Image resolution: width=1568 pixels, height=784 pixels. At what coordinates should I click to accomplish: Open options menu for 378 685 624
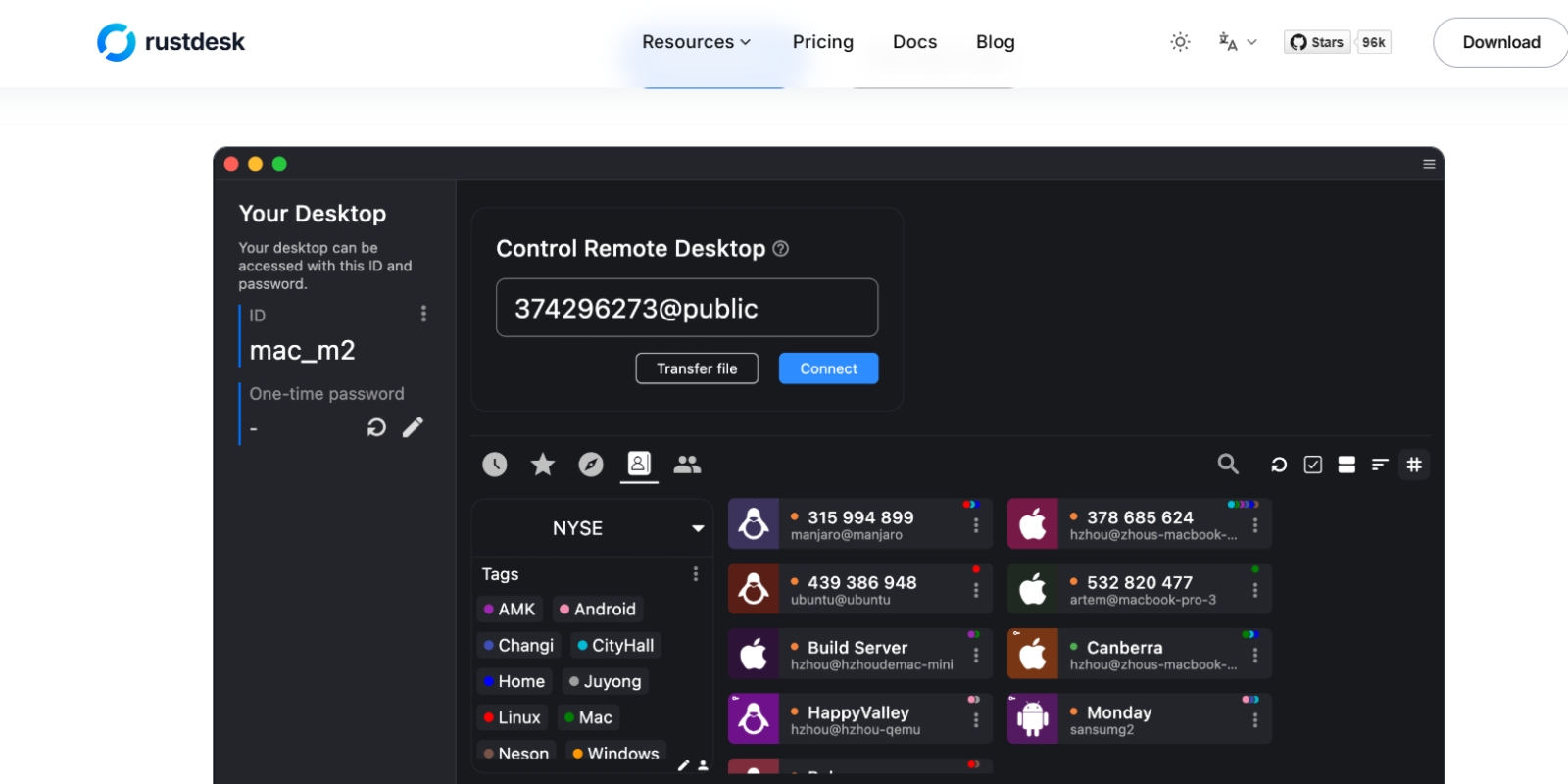tap(1255, 525)
